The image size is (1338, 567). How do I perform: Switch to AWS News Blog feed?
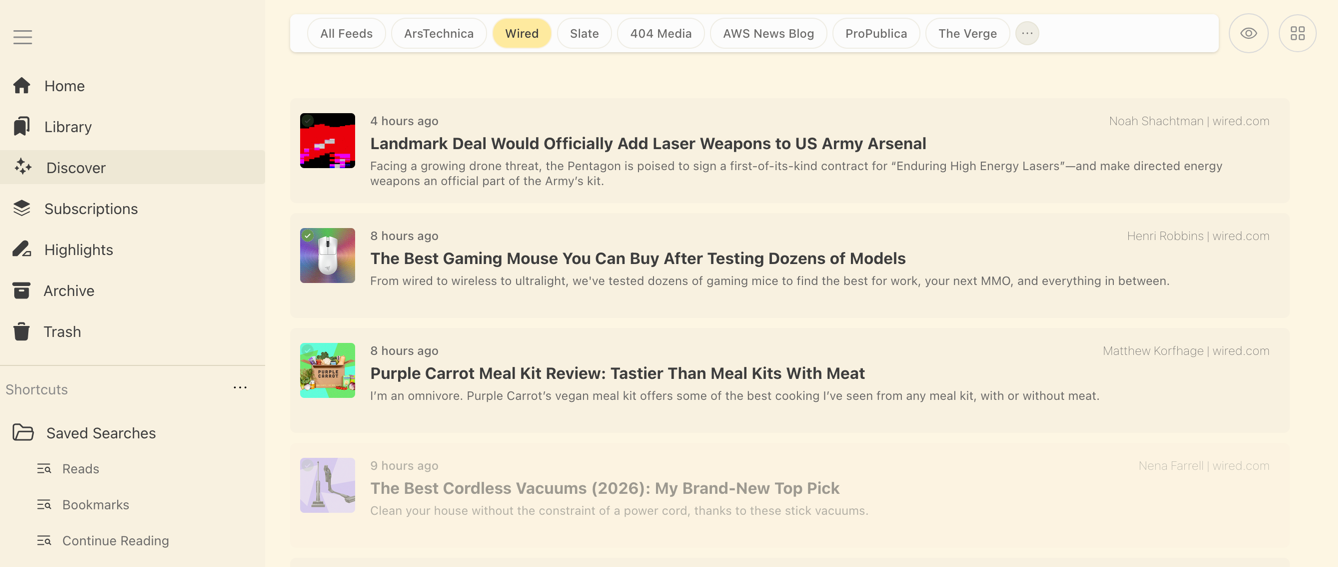(x=768, y=33)
